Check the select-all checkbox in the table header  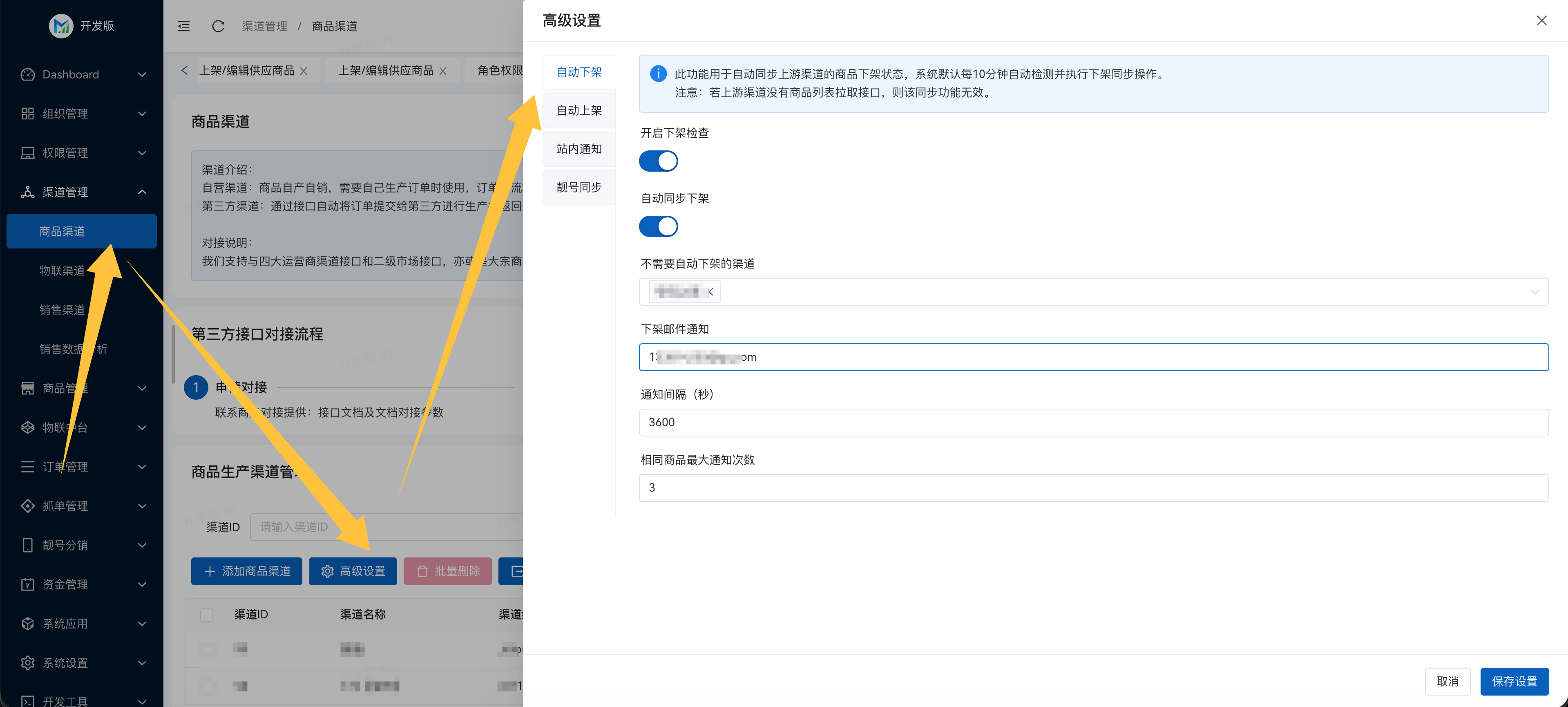207,615
